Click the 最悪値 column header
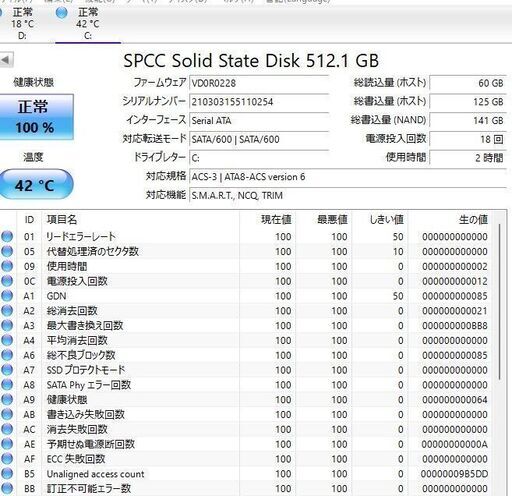 (324, 220)
